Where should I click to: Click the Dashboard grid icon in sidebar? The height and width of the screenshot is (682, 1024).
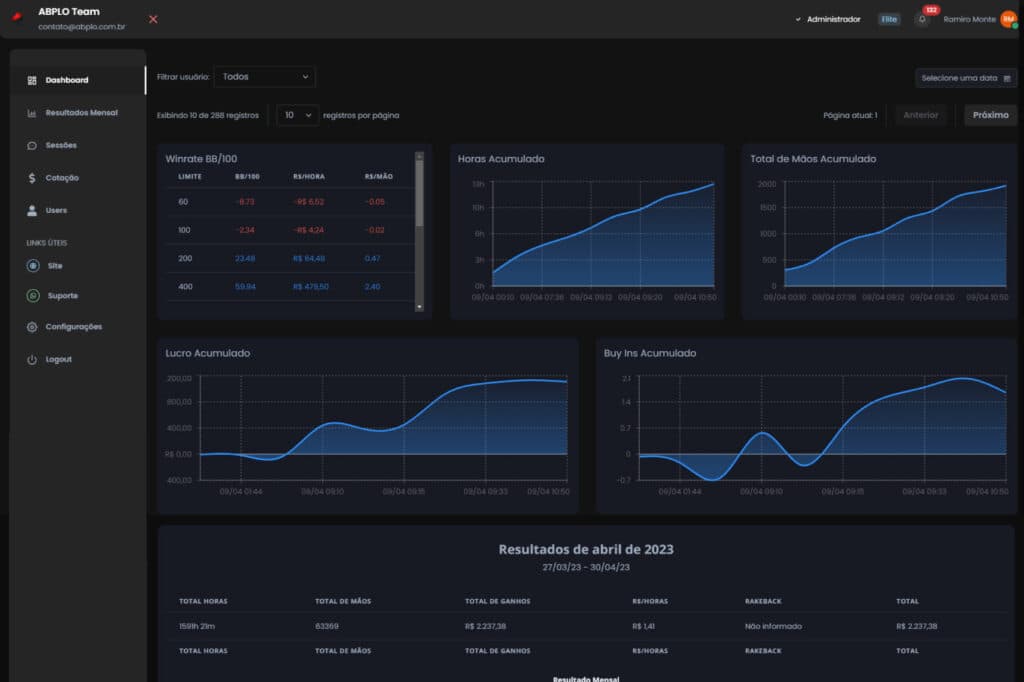click(x=32, y=80)
